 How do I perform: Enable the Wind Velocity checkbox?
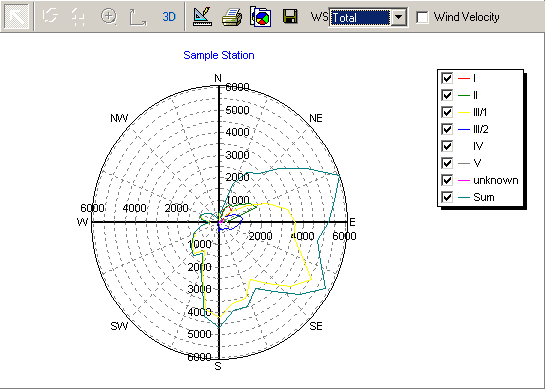tap(422, 17)
